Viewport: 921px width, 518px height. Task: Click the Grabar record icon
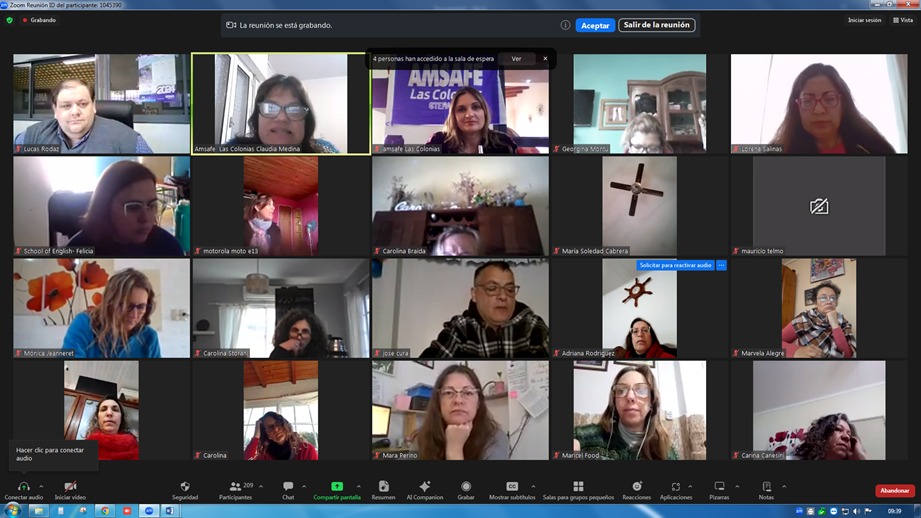pyautogui.click(x=466, y=490)
